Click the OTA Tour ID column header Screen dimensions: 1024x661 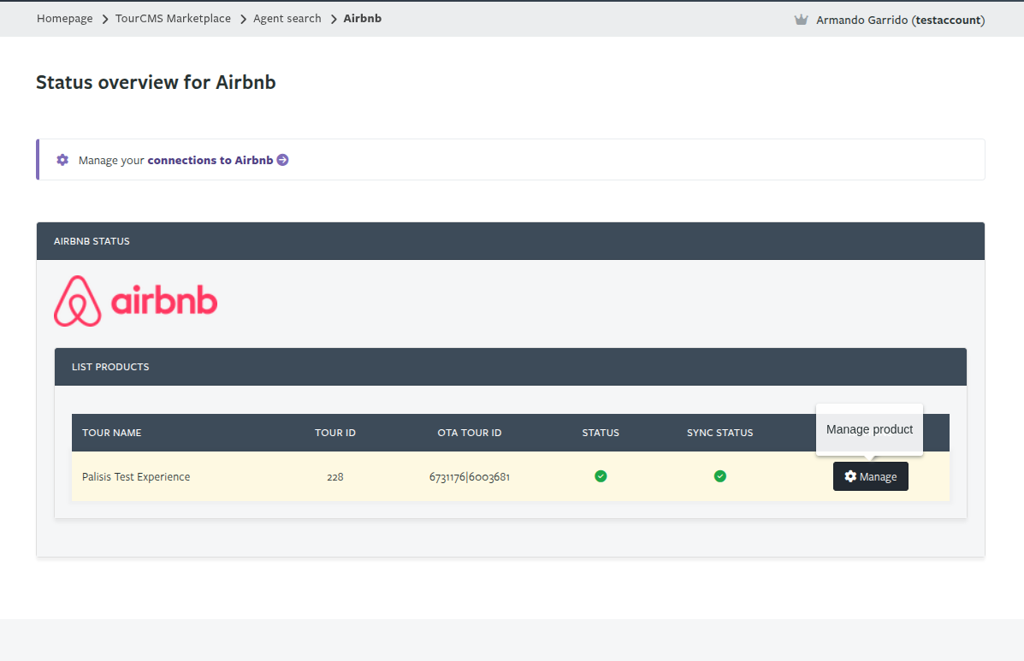click(470, 432)
